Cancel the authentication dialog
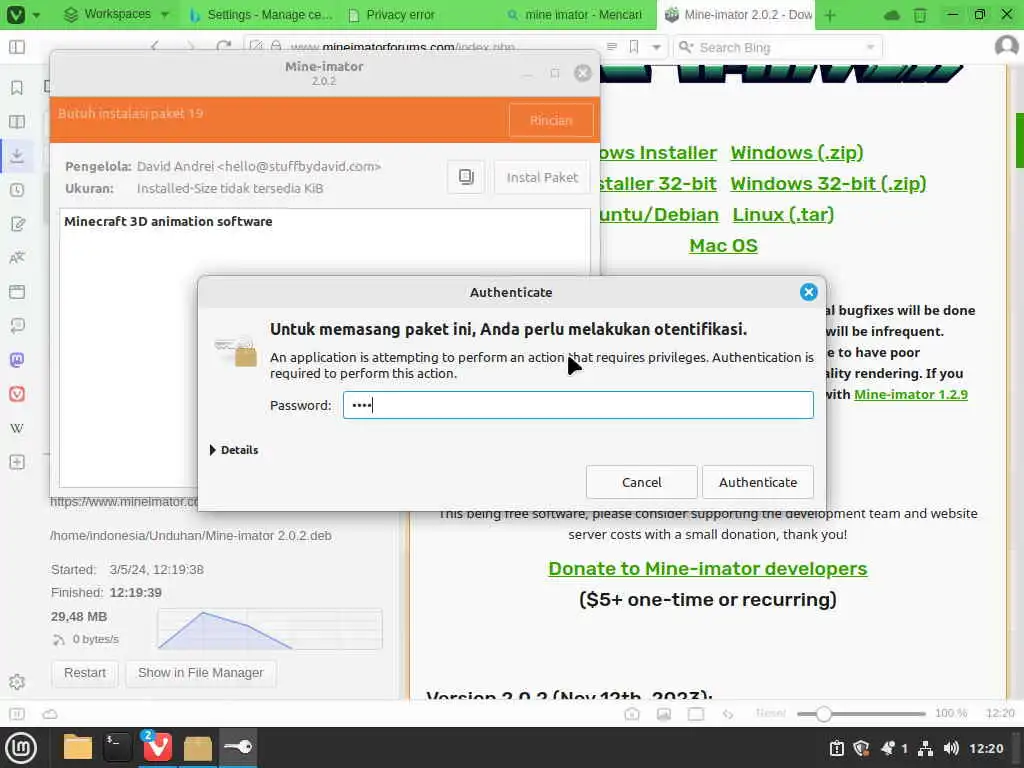 [641, 482]
